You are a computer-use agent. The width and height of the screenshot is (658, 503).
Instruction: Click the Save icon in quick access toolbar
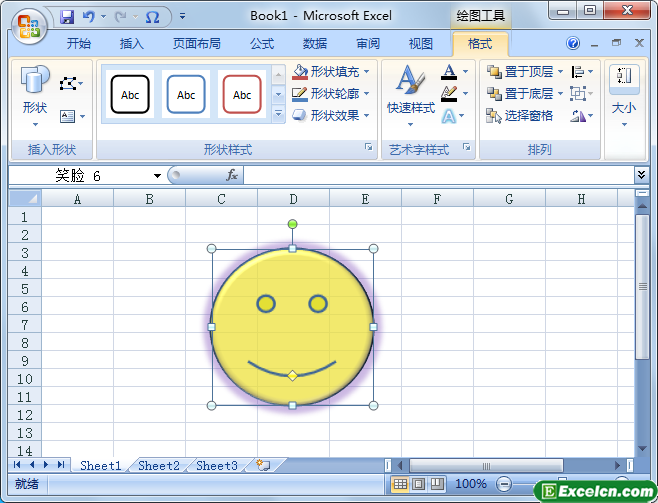click(x=67, y=17)
